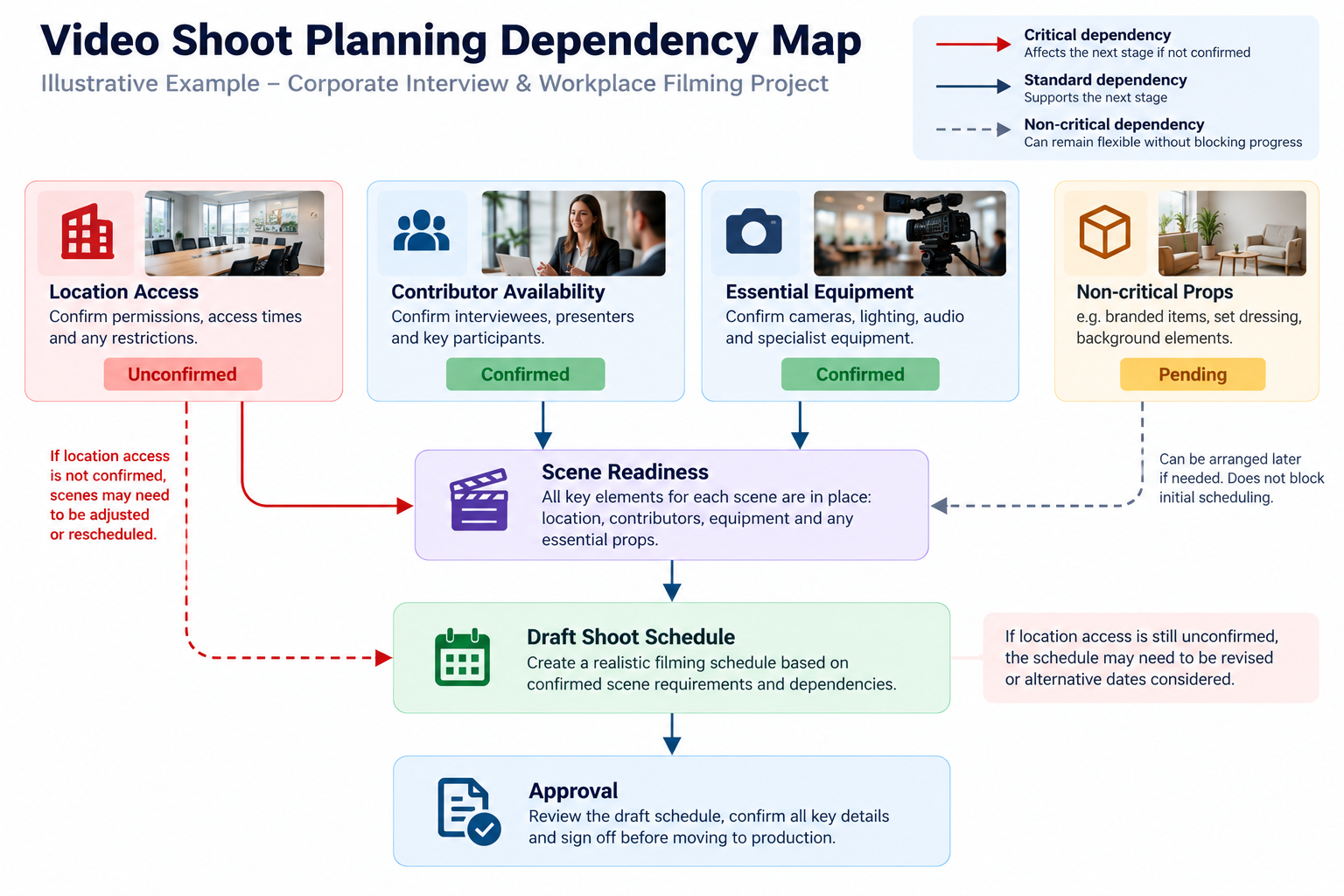Open the interview woman photo thumbnail
This screenshot has width=1344, height=896.
tap(574, 234)
